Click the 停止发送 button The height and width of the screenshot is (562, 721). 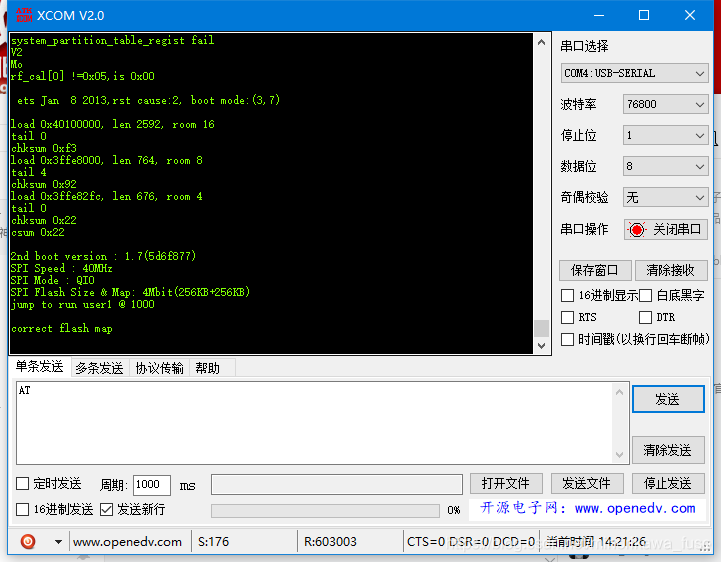668,483
